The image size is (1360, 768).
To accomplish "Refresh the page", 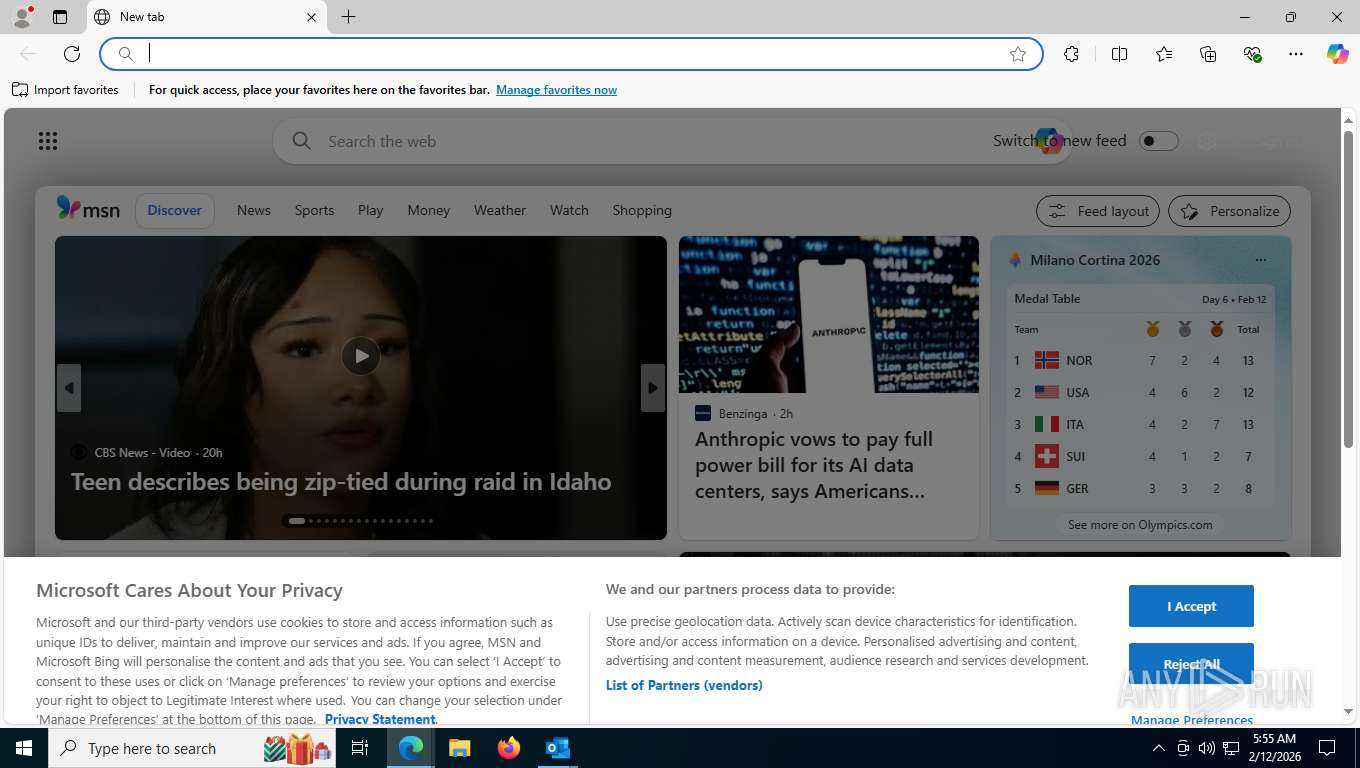I will 72,54.
